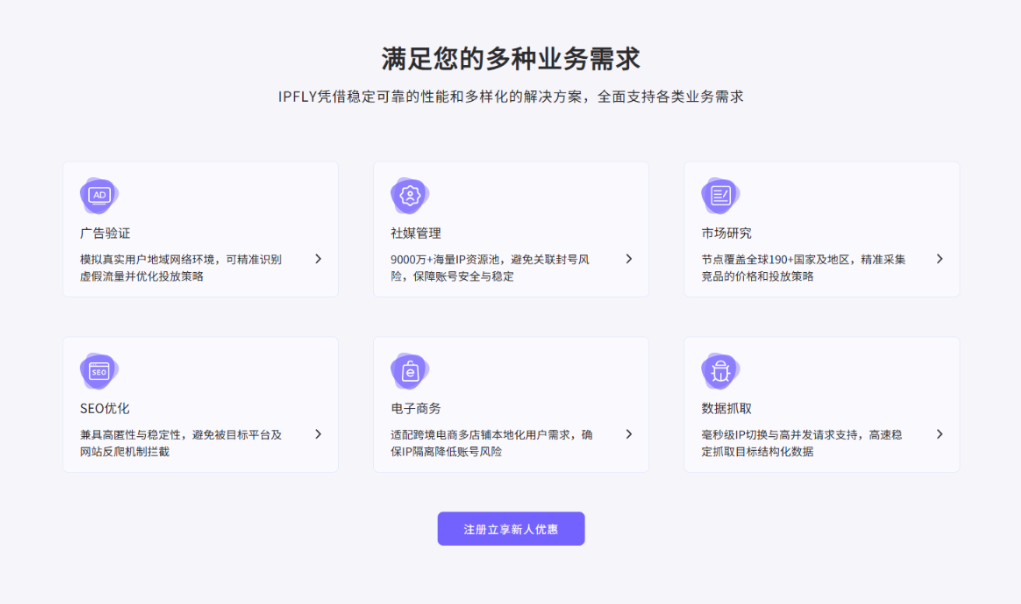Expand the 市场研究 card chevron
This screenshot has width=1021, height=604.
point(939,258)
